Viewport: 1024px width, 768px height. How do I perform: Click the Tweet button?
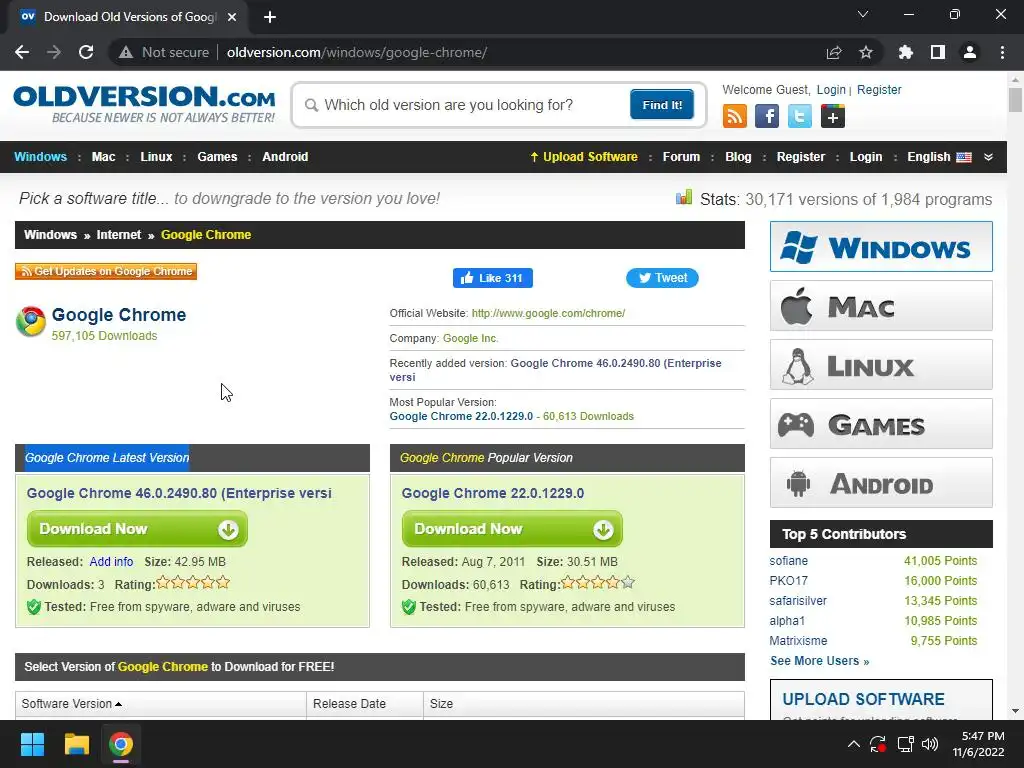click(662, 278)
